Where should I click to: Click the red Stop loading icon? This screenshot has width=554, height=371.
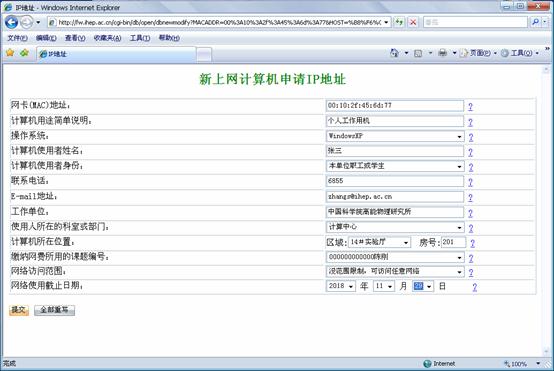coord(413,22)
